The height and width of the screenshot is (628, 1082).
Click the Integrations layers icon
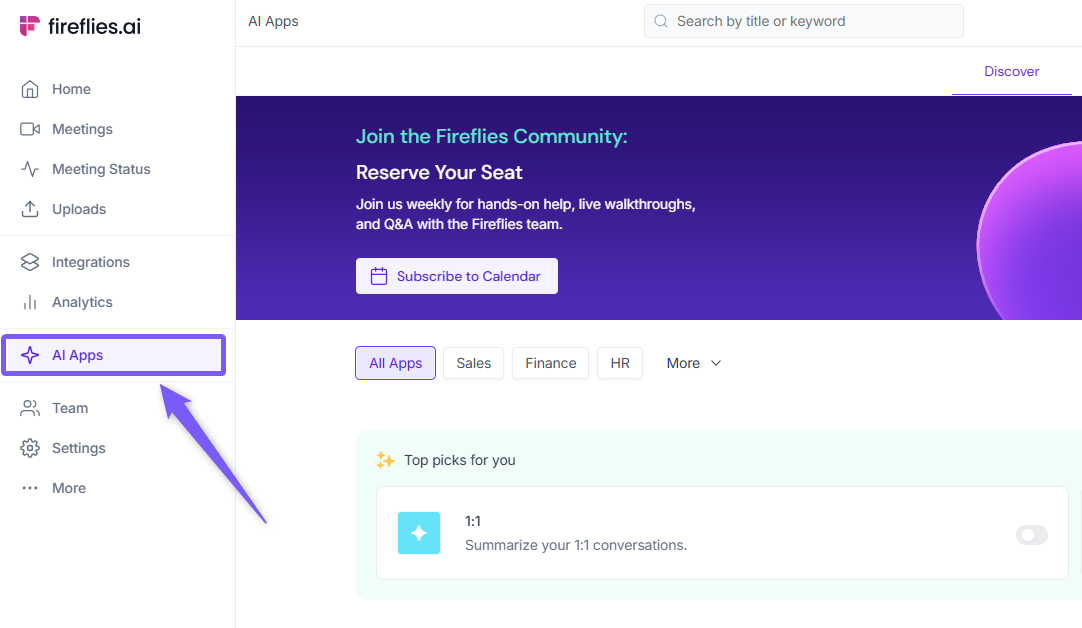click(x=30, y=262)
